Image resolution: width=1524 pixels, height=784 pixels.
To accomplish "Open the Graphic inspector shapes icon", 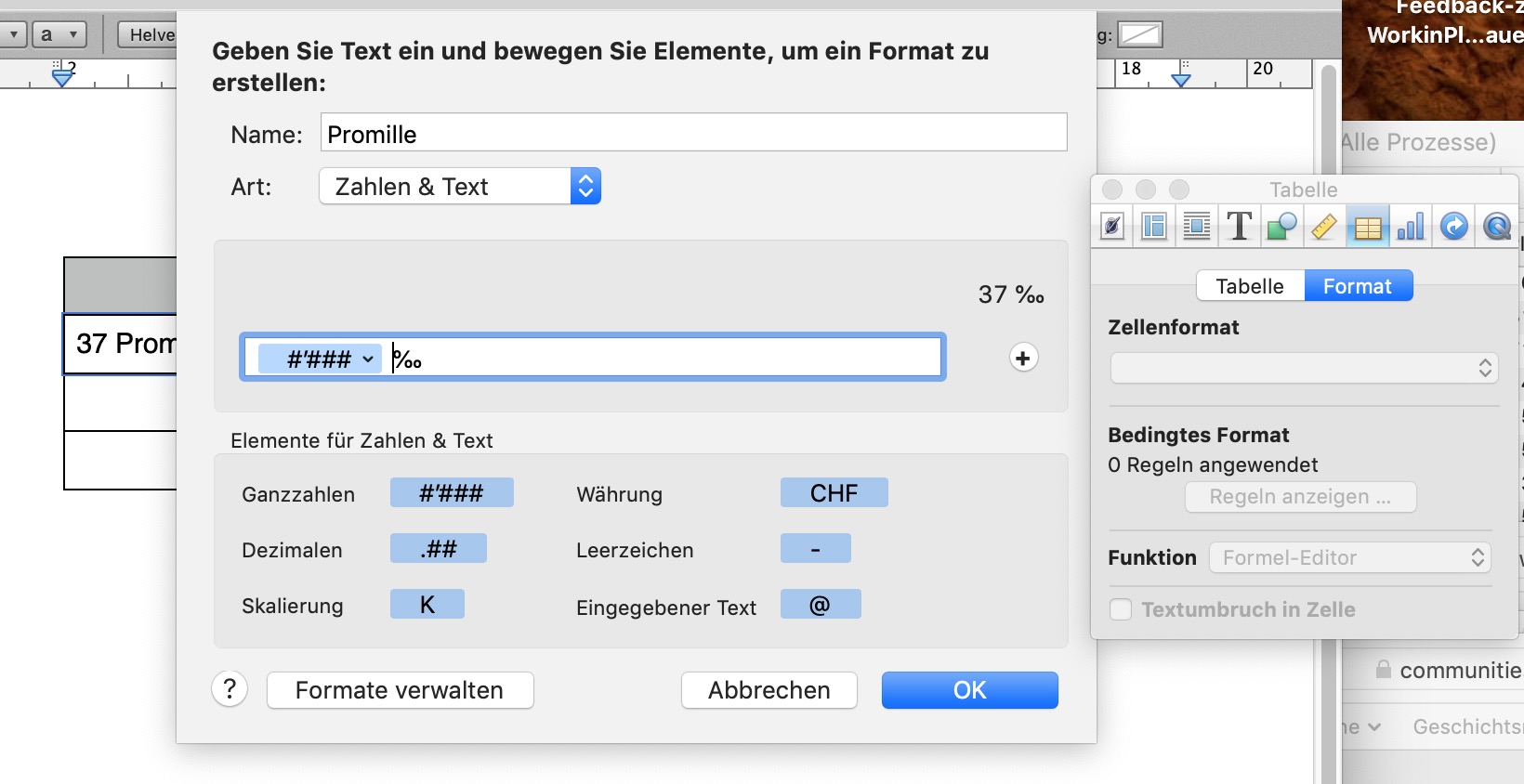I will click(x=1281, y=226).
